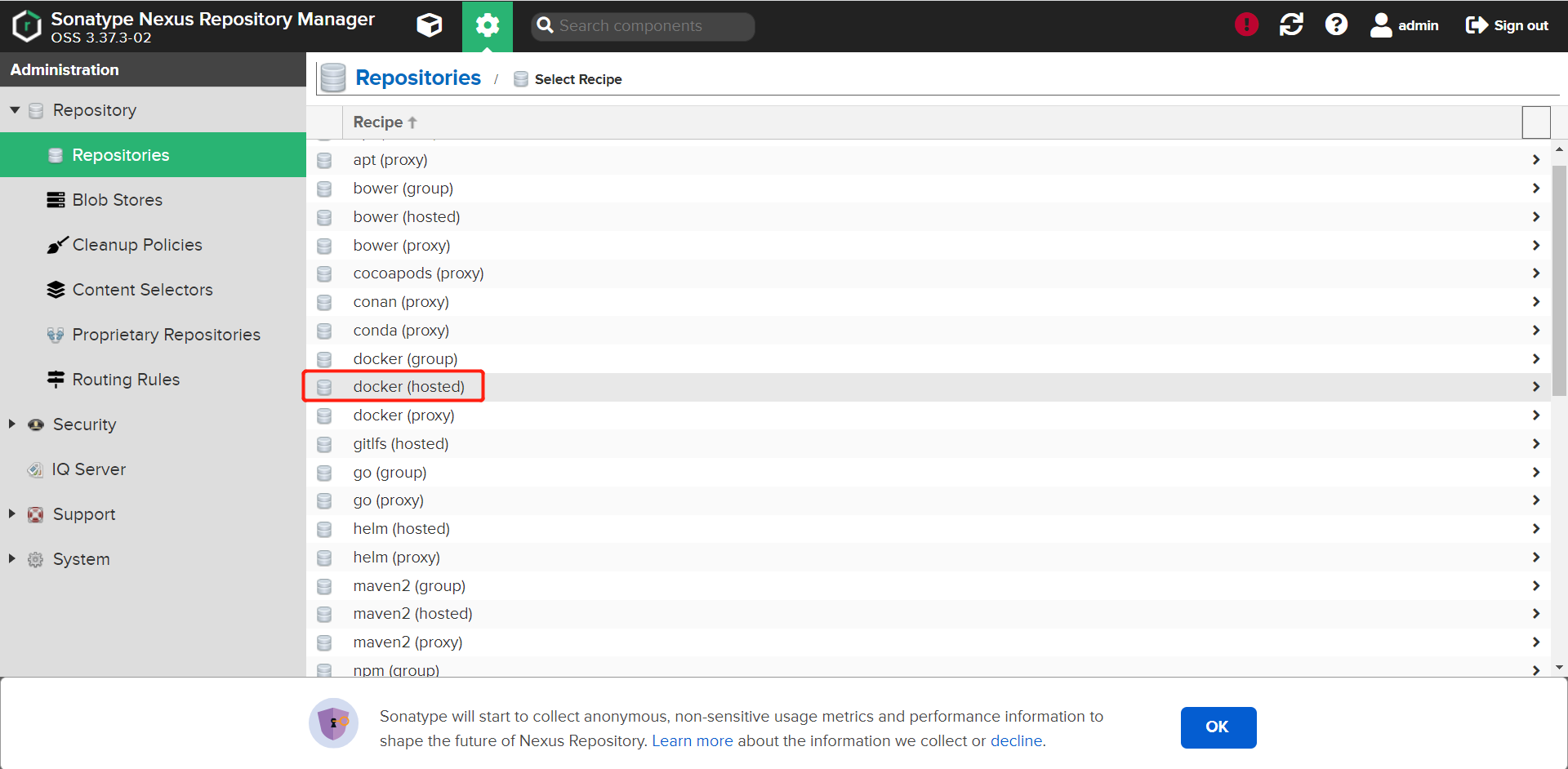Click the recipe list vertical scrollbar
Screen dimensions: 1568x769
coord(1559,282)
